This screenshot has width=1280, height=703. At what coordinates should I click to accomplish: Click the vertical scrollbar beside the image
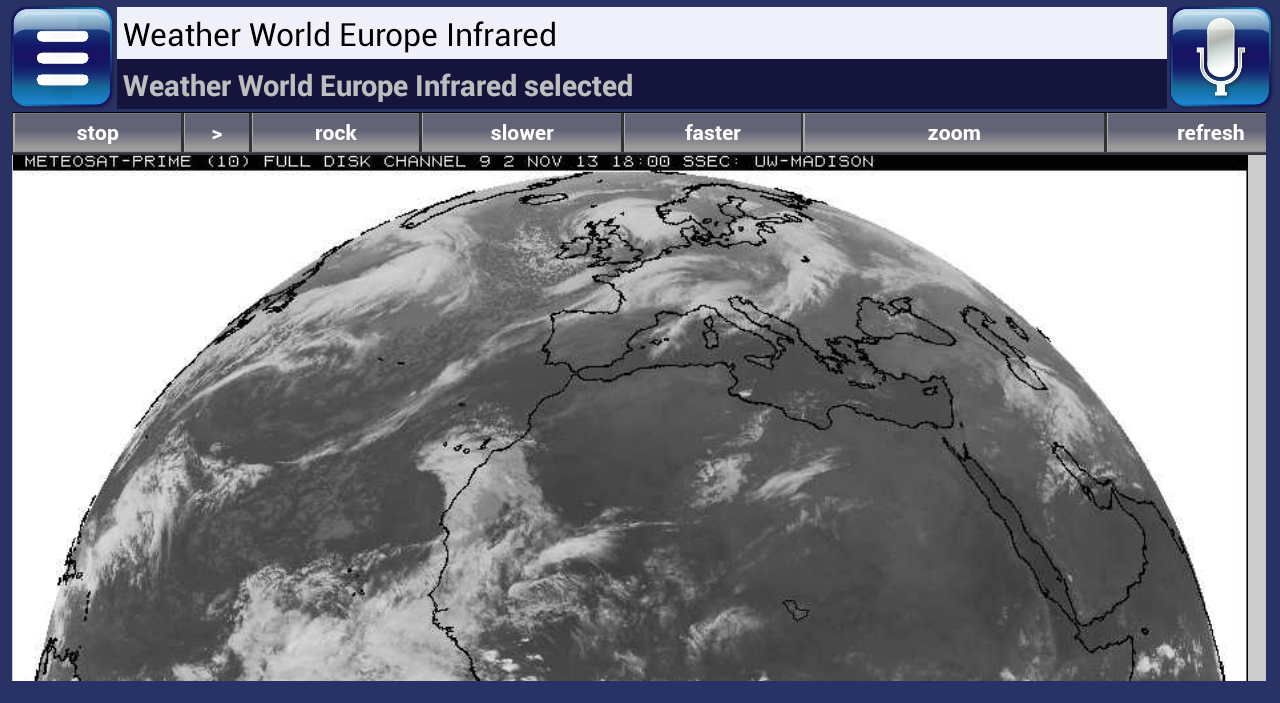point(1256,418)
